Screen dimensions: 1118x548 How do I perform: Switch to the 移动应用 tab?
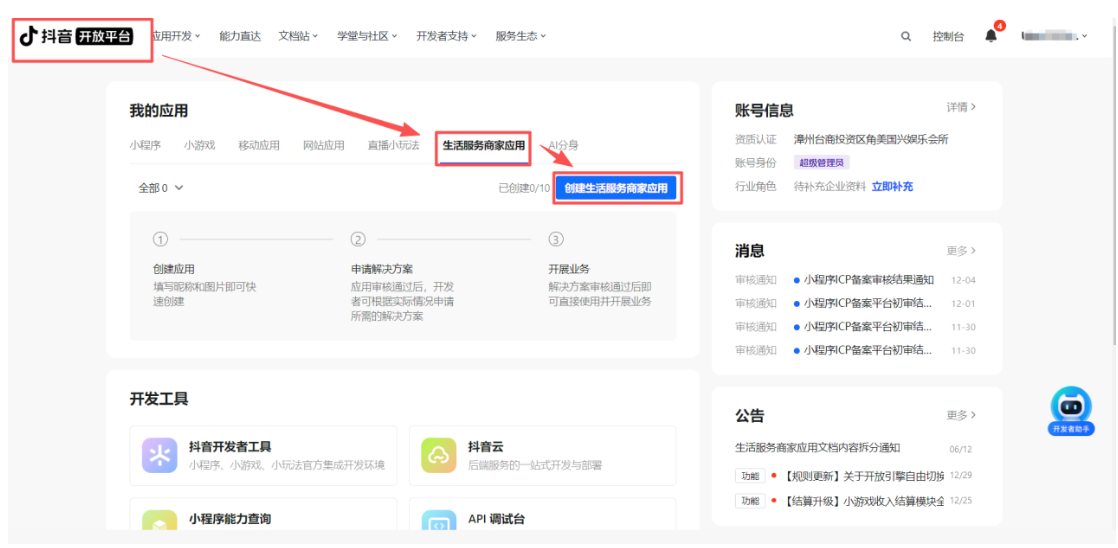click(259, 145)
